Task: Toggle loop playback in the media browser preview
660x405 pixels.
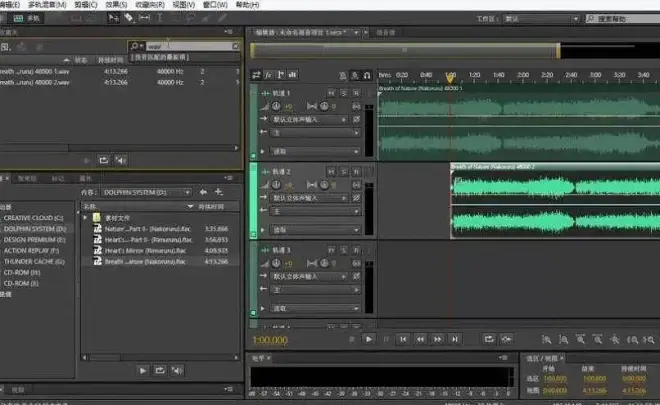Action: point(160,370)
